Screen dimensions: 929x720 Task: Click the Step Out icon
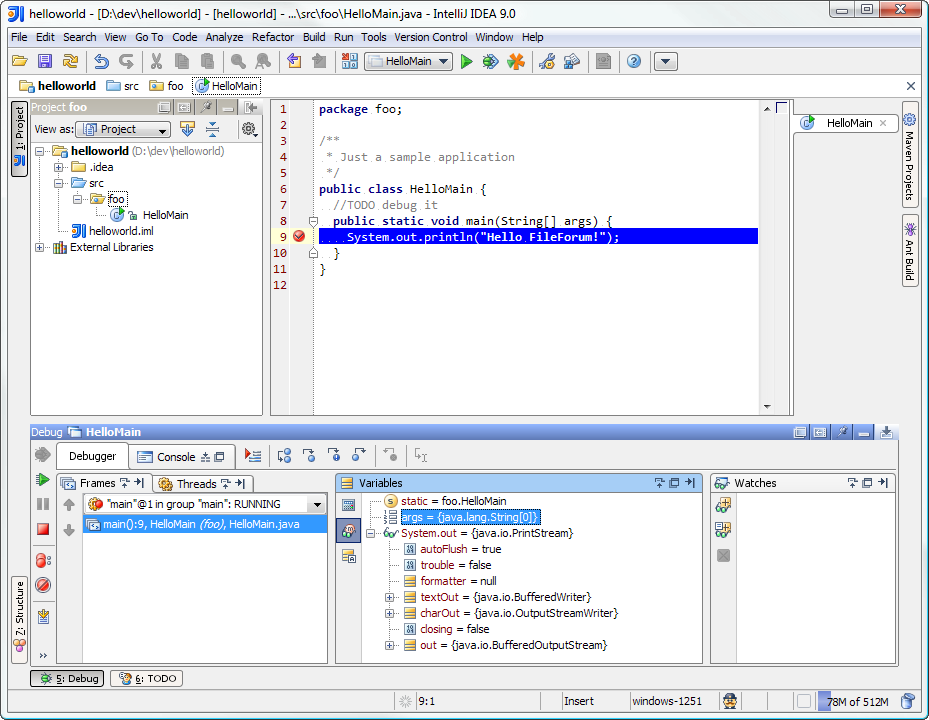click(x=359, y=456)
